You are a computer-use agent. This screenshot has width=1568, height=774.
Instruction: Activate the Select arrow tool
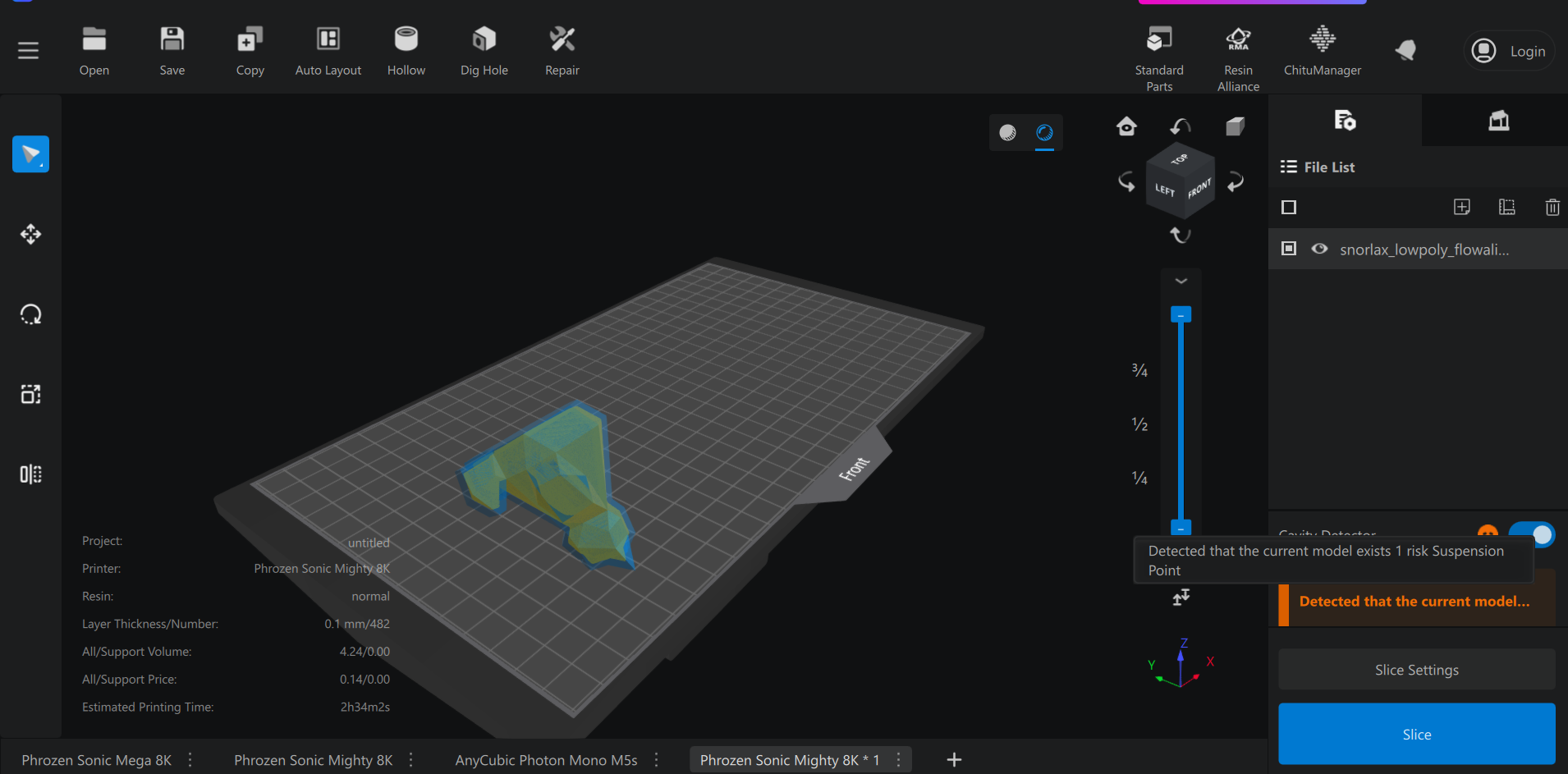point(30,154)
